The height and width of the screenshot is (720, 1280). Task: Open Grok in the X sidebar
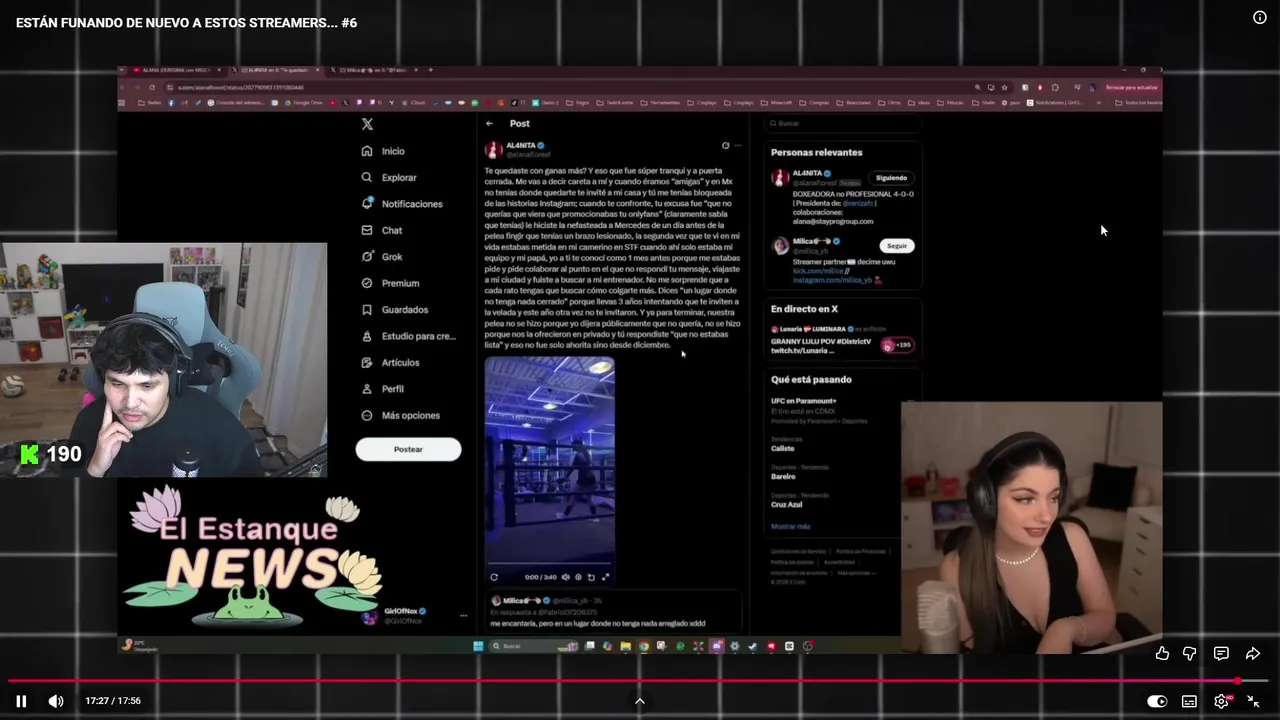(382, 257)
